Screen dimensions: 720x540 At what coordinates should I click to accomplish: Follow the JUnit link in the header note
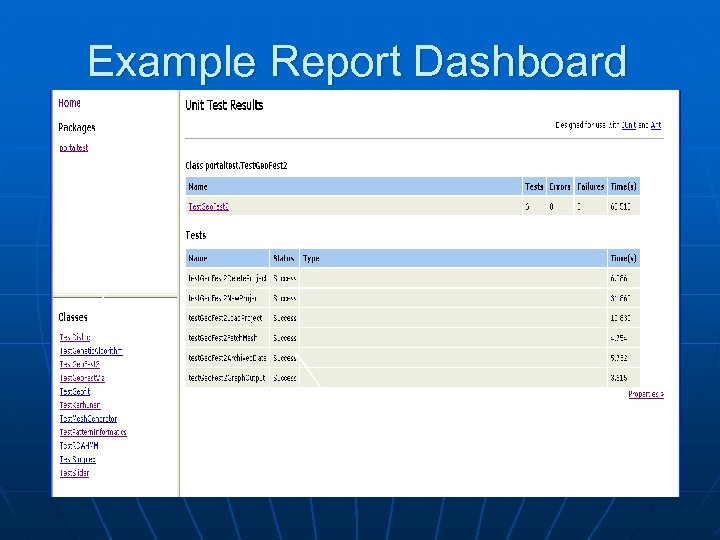click(629, 125)
